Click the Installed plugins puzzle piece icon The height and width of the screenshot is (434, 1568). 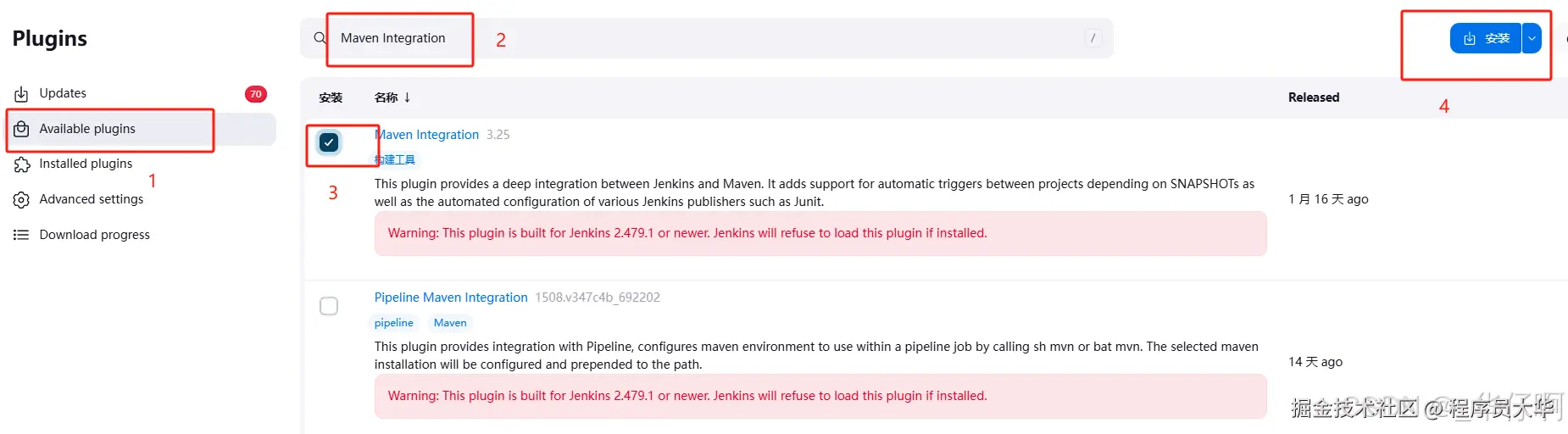pyautogui.click(x=21, y=164)
